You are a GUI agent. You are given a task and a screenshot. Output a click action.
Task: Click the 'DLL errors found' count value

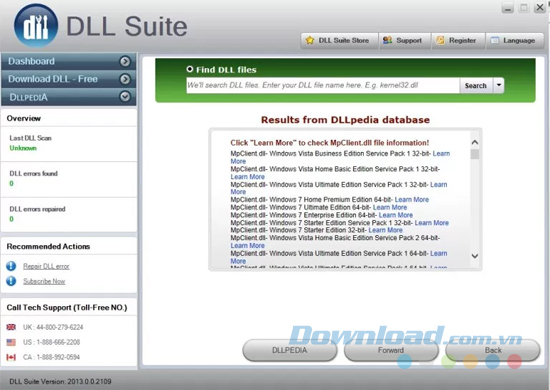[x=12, y=183]
